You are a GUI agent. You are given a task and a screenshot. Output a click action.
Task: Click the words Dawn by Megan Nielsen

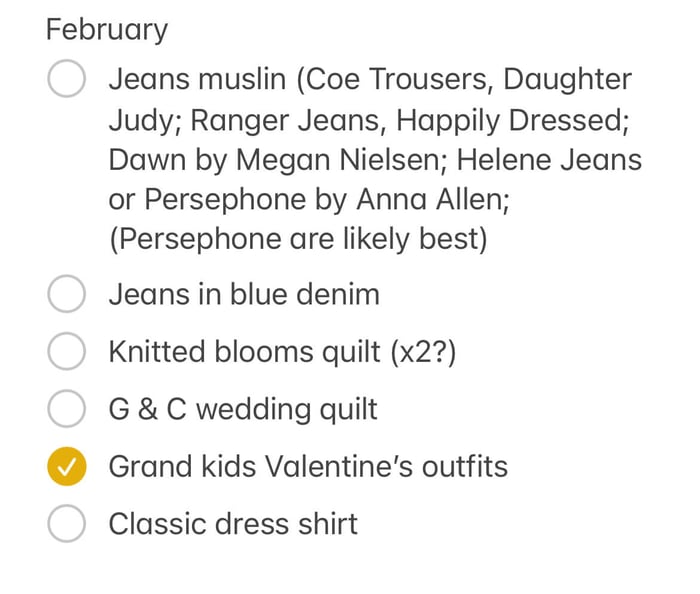click(275, 160)
